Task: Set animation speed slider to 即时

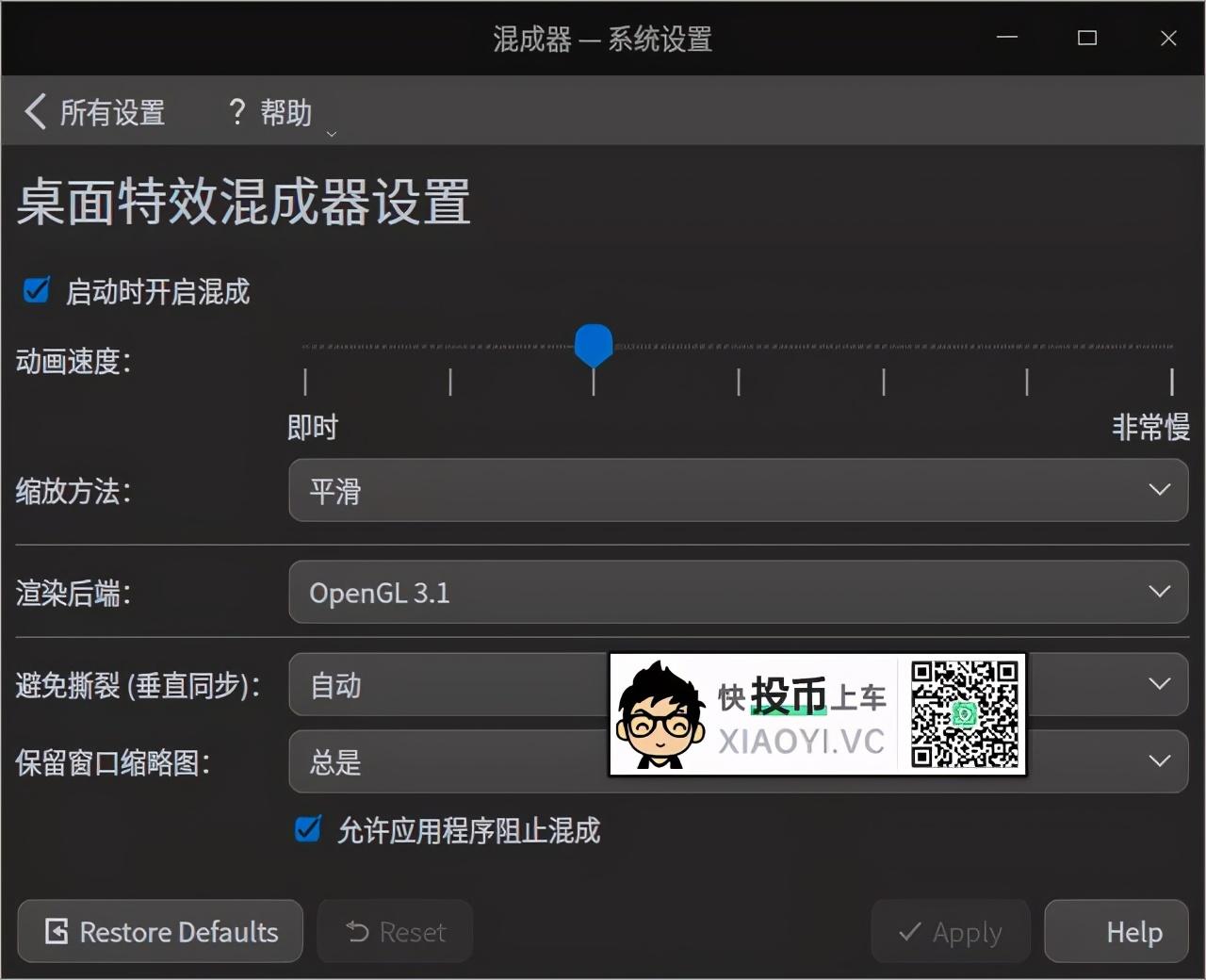Action: (304, 346)
